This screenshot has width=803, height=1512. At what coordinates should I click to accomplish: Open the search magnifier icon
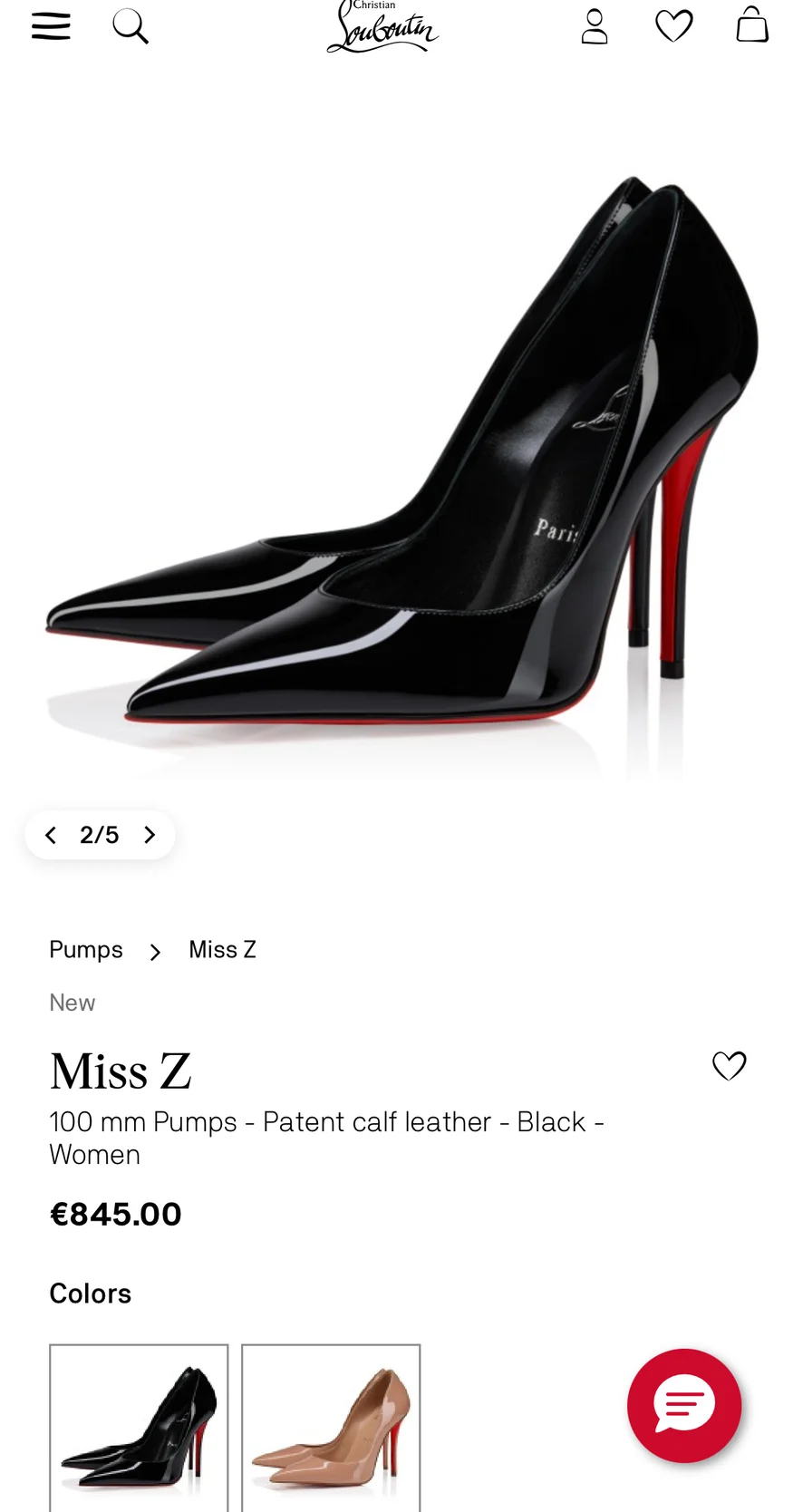[x=131, y=26]
